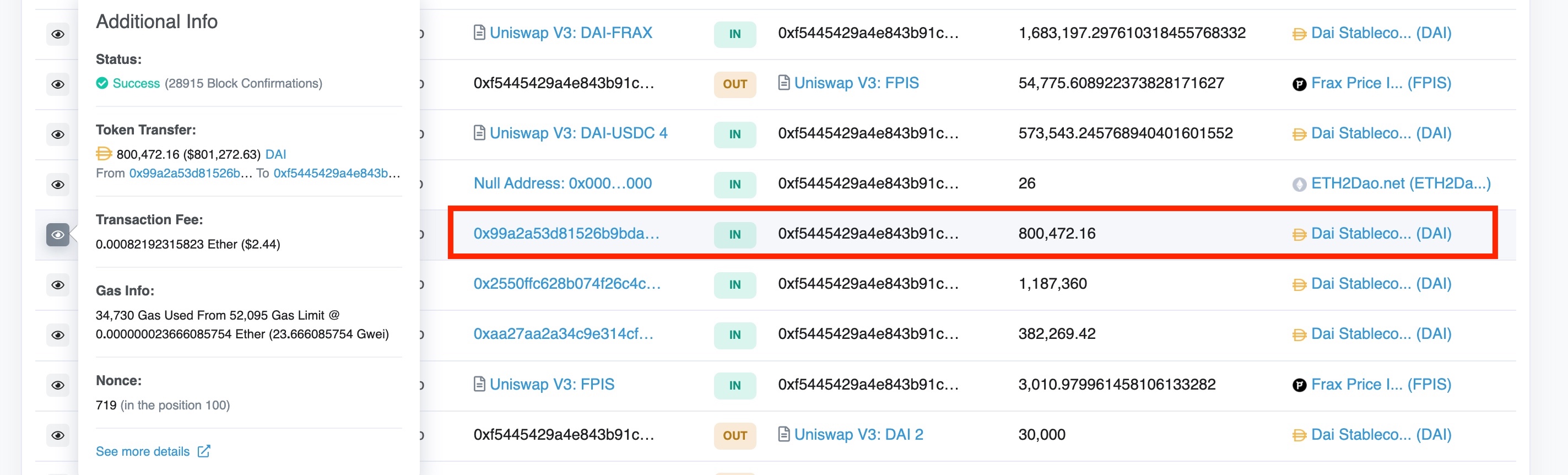The width and height of the screenshot is (1568, 475).
Task: Click the amount 800,472.16 in the table
Action: (x=1057, y=233)
